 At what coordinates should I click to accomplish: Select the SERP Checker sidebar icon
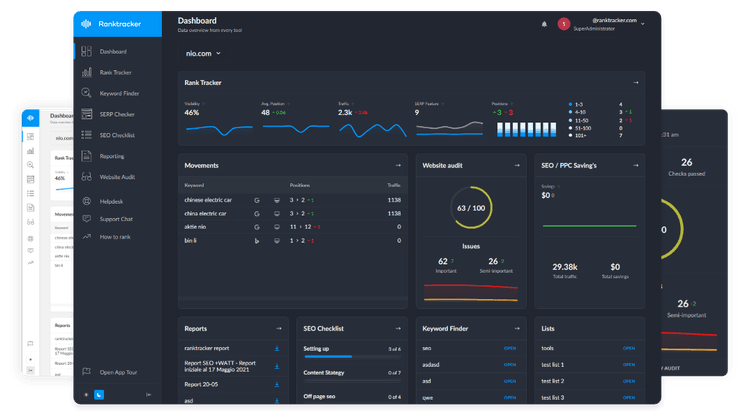[87, 114]
